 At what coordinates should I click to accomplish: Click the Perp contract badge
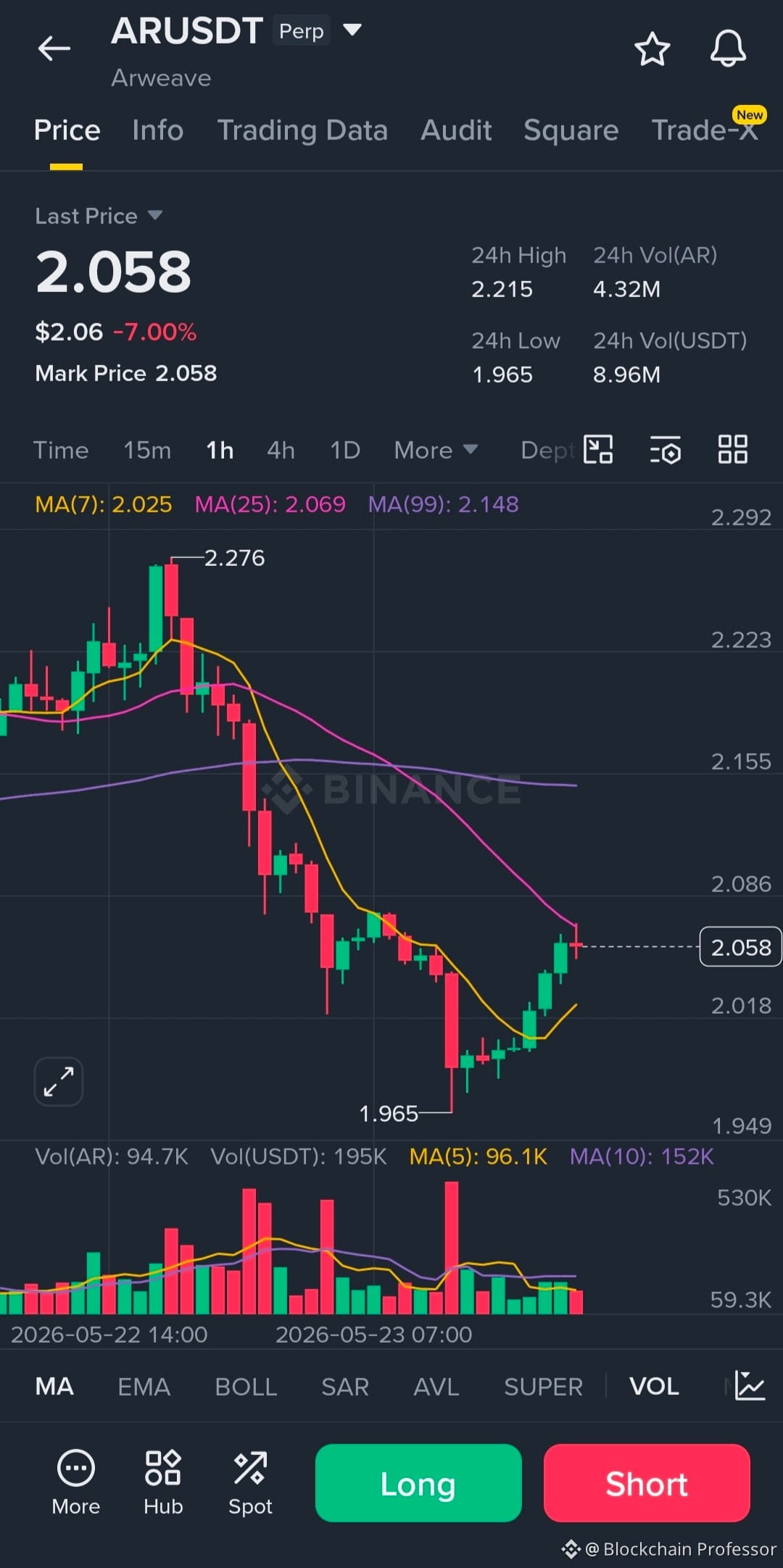(x=302, y=31)
